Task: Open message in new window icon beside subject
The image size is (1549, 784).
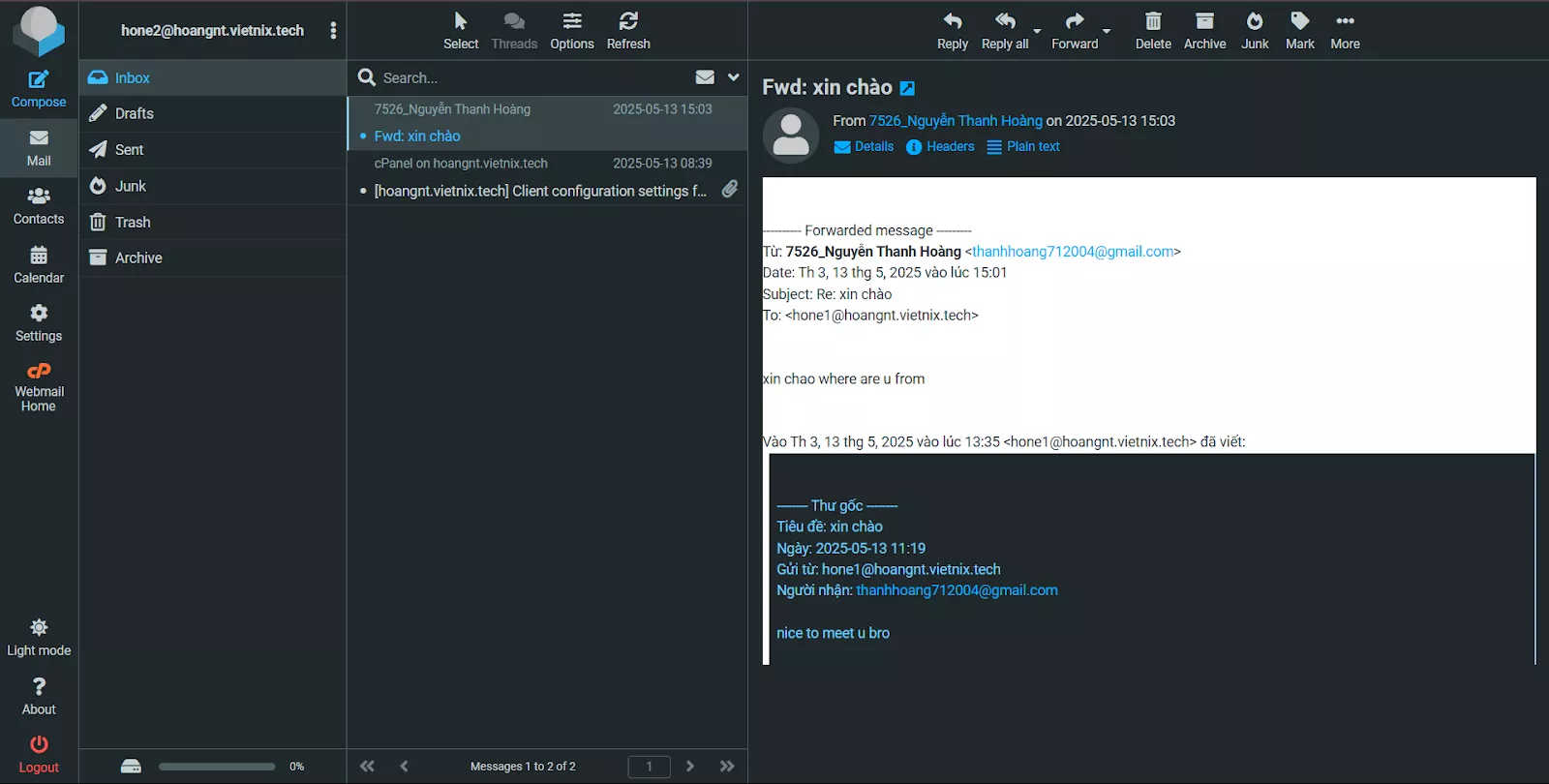Action: point(907,88)
